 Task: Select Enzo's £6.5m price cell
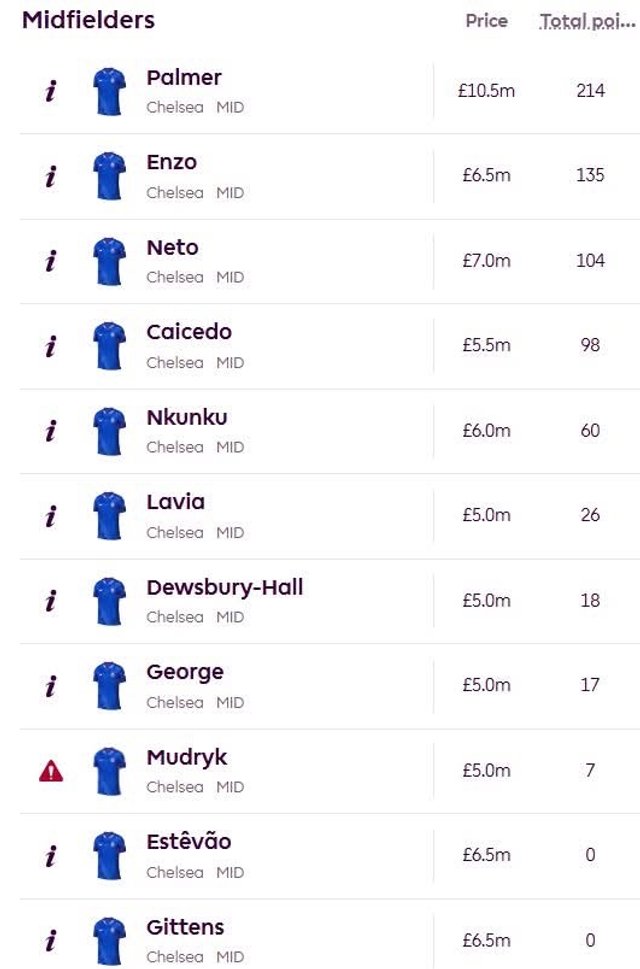[487, 176]
